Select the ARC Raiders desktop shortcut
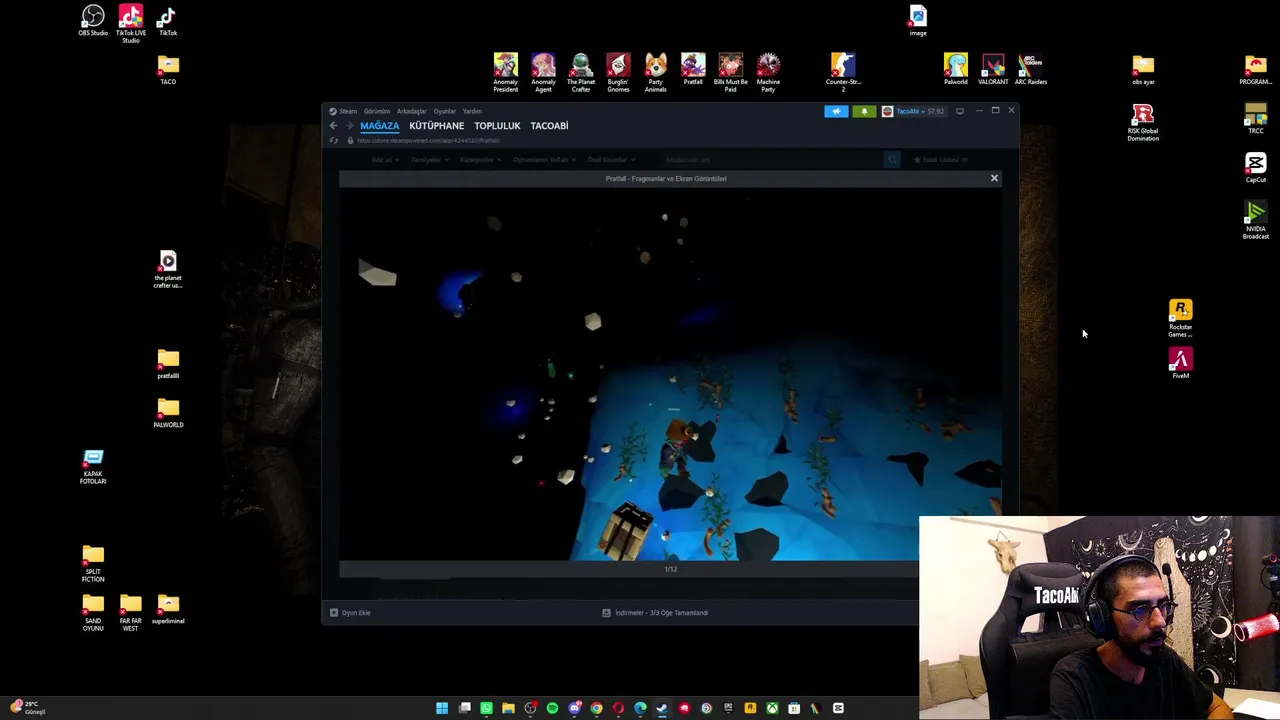The height and width of the screenshot is (720, 1280). click(1031, 70)
